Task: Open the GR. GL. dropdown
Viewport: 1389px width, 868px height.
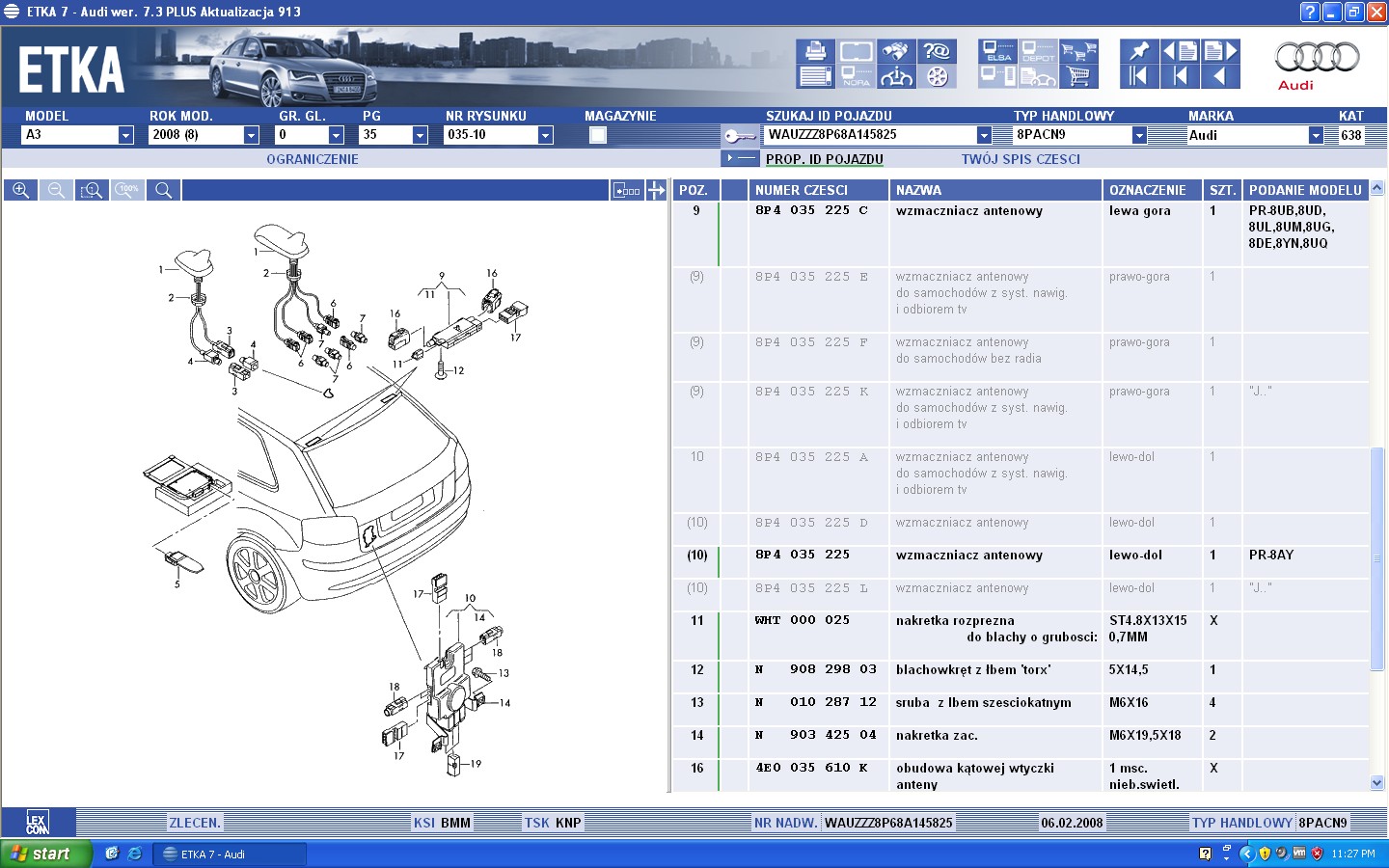Action: pos(337,135)
